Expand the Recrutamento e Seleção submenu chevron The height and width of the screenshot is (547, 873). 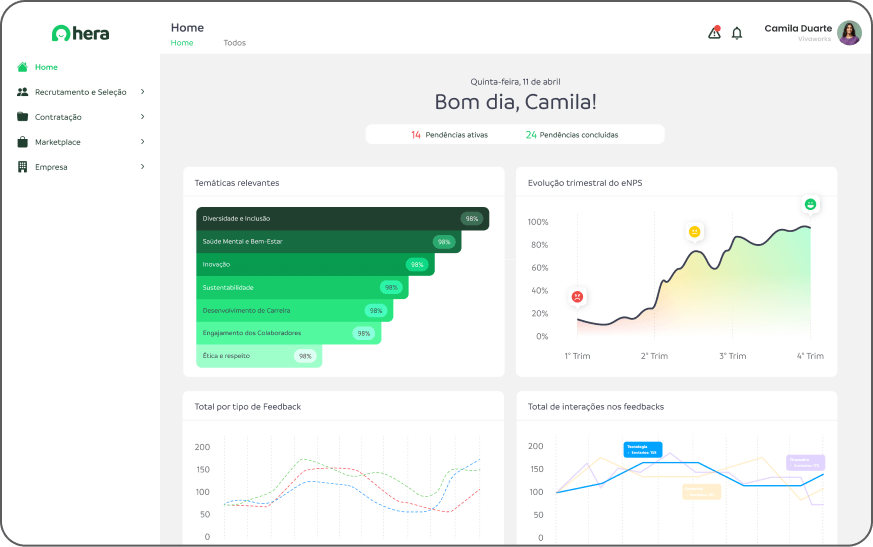[x=142, y=92]
